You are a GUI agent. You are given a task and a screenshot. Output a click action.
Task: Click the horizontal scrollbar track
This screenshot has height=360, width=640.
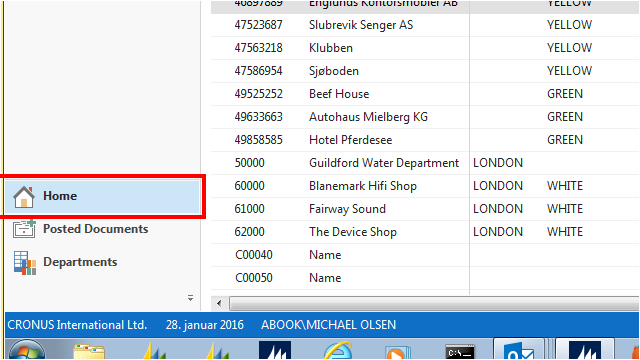click(434, 303)
